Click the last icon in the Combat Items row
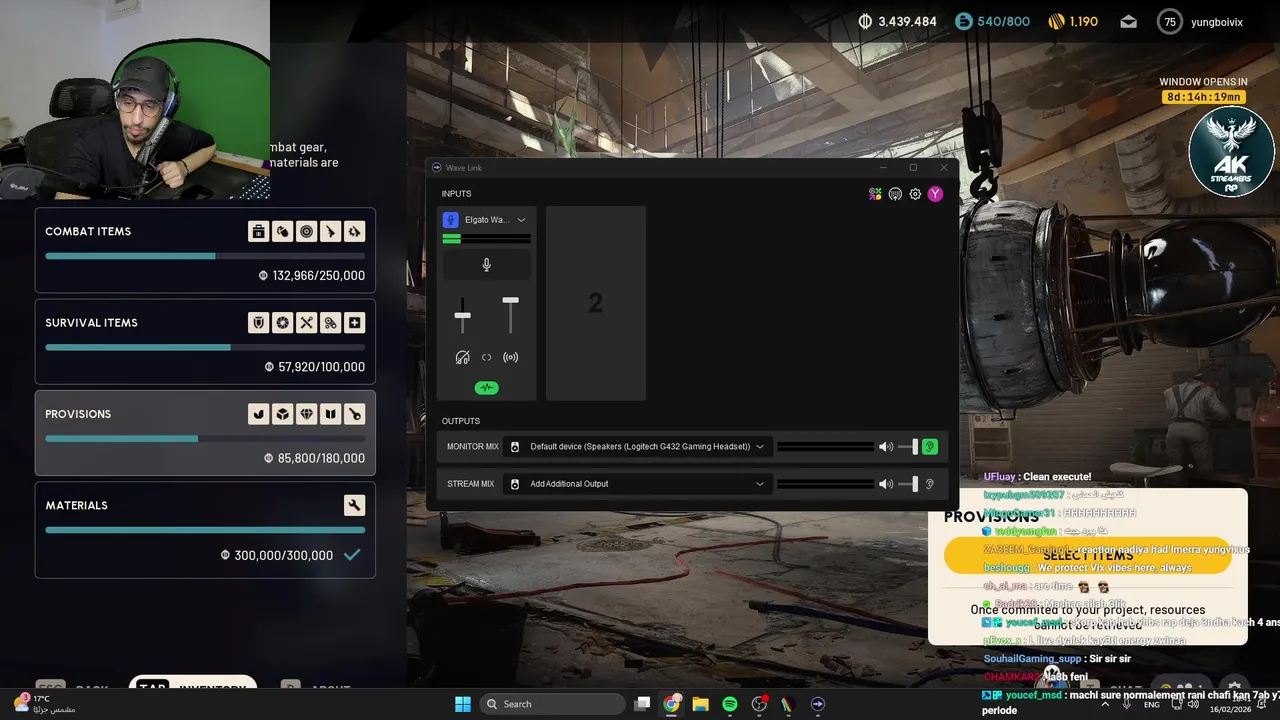This screenshot has width=1280, height=720. pos(354,232)
